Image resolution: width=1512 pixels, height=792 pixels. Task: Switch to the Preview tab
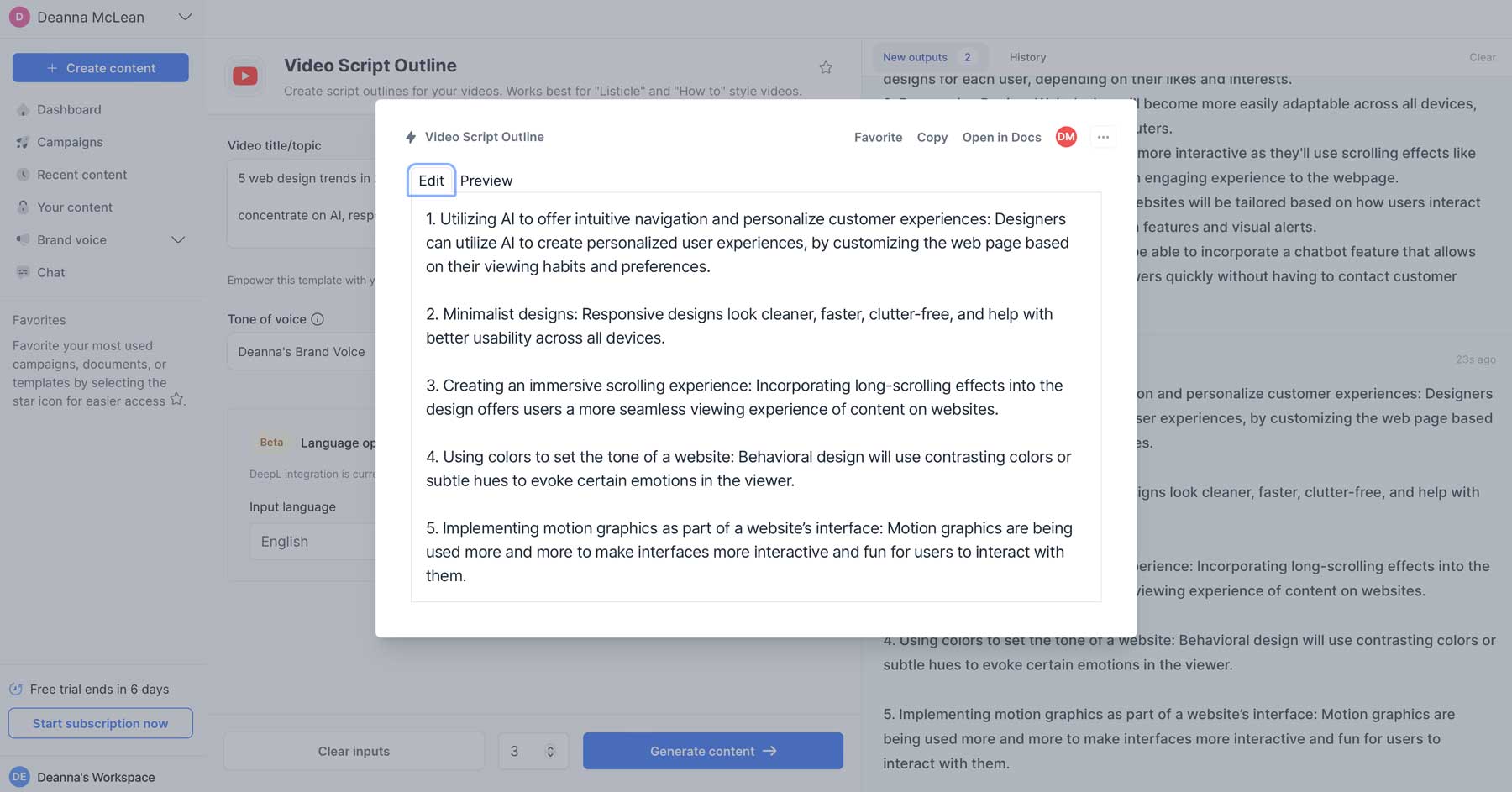click(x=486, y=181)
